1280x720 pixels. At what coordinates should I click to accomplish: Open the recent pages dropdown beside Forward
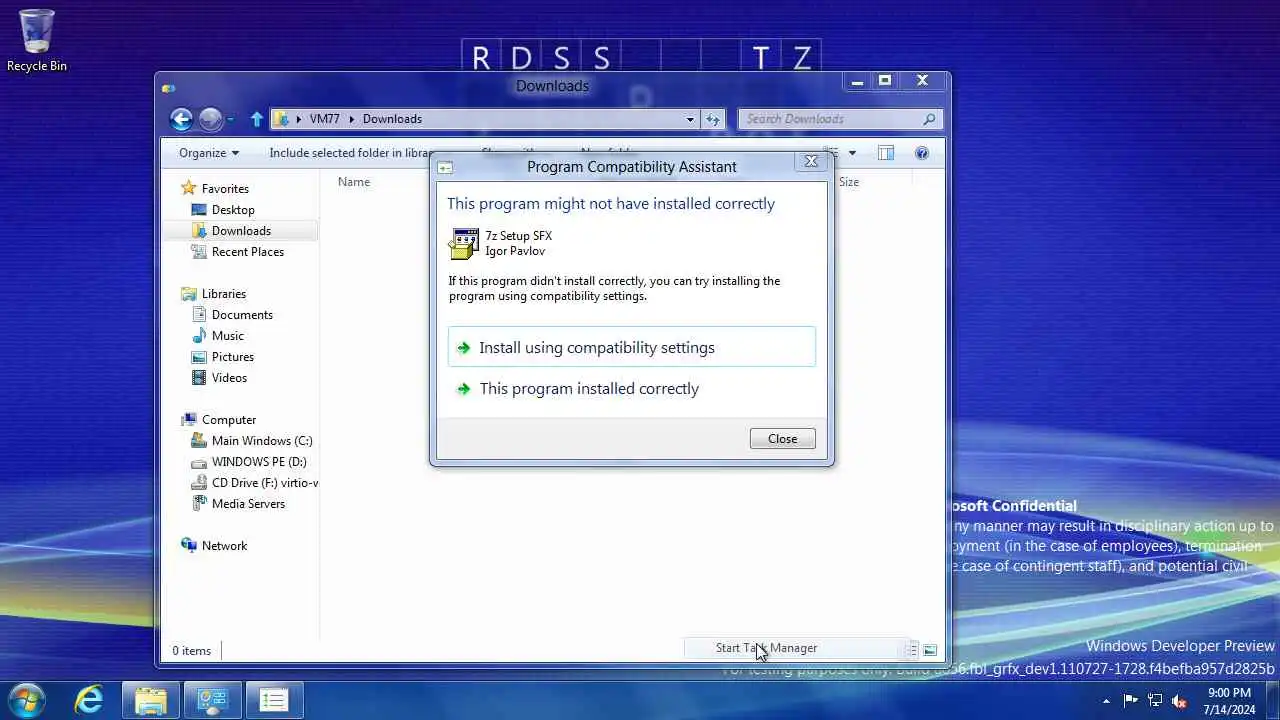(x=230, y=120)
